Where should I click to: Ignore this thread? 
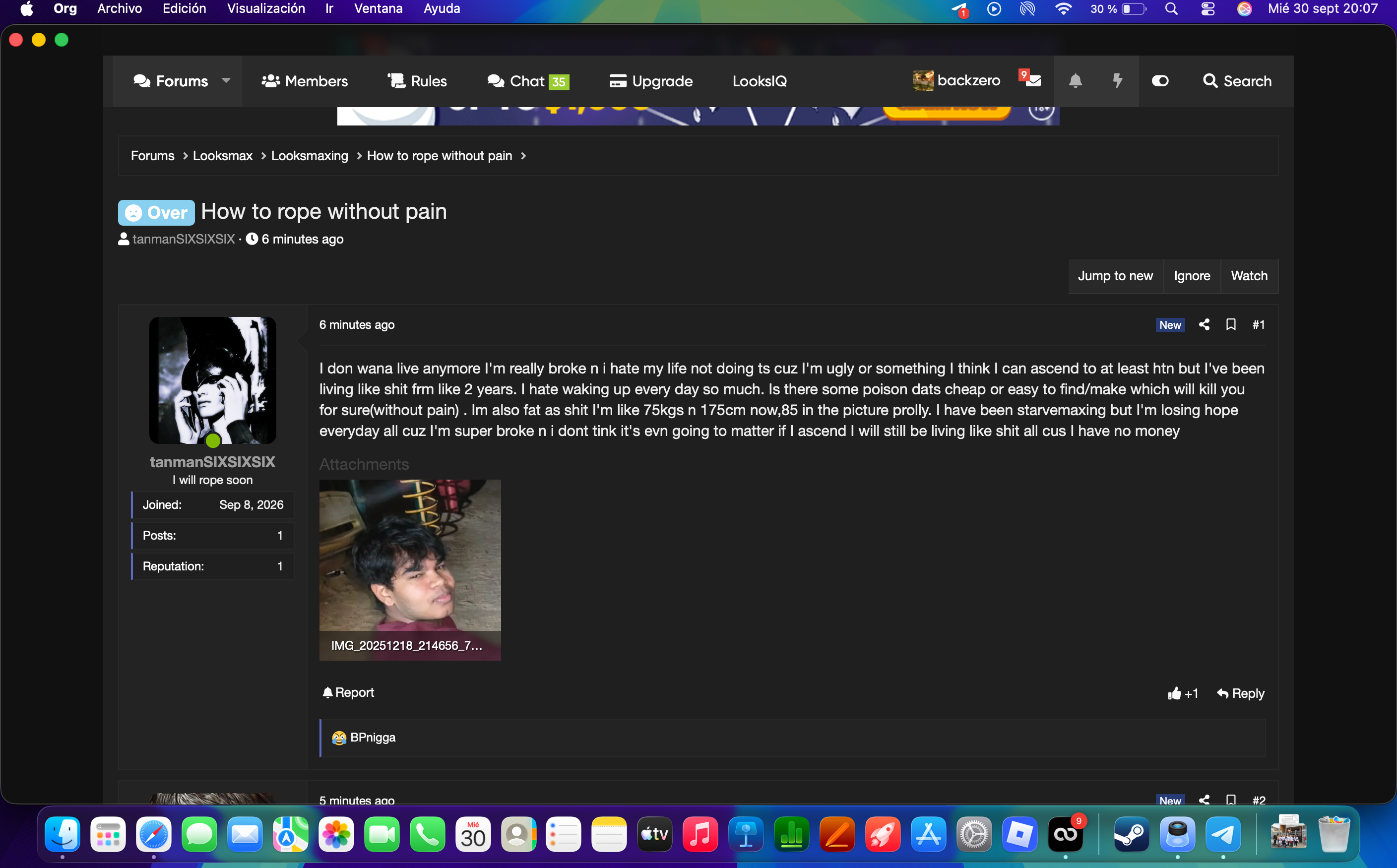[x=1192, y=276]
